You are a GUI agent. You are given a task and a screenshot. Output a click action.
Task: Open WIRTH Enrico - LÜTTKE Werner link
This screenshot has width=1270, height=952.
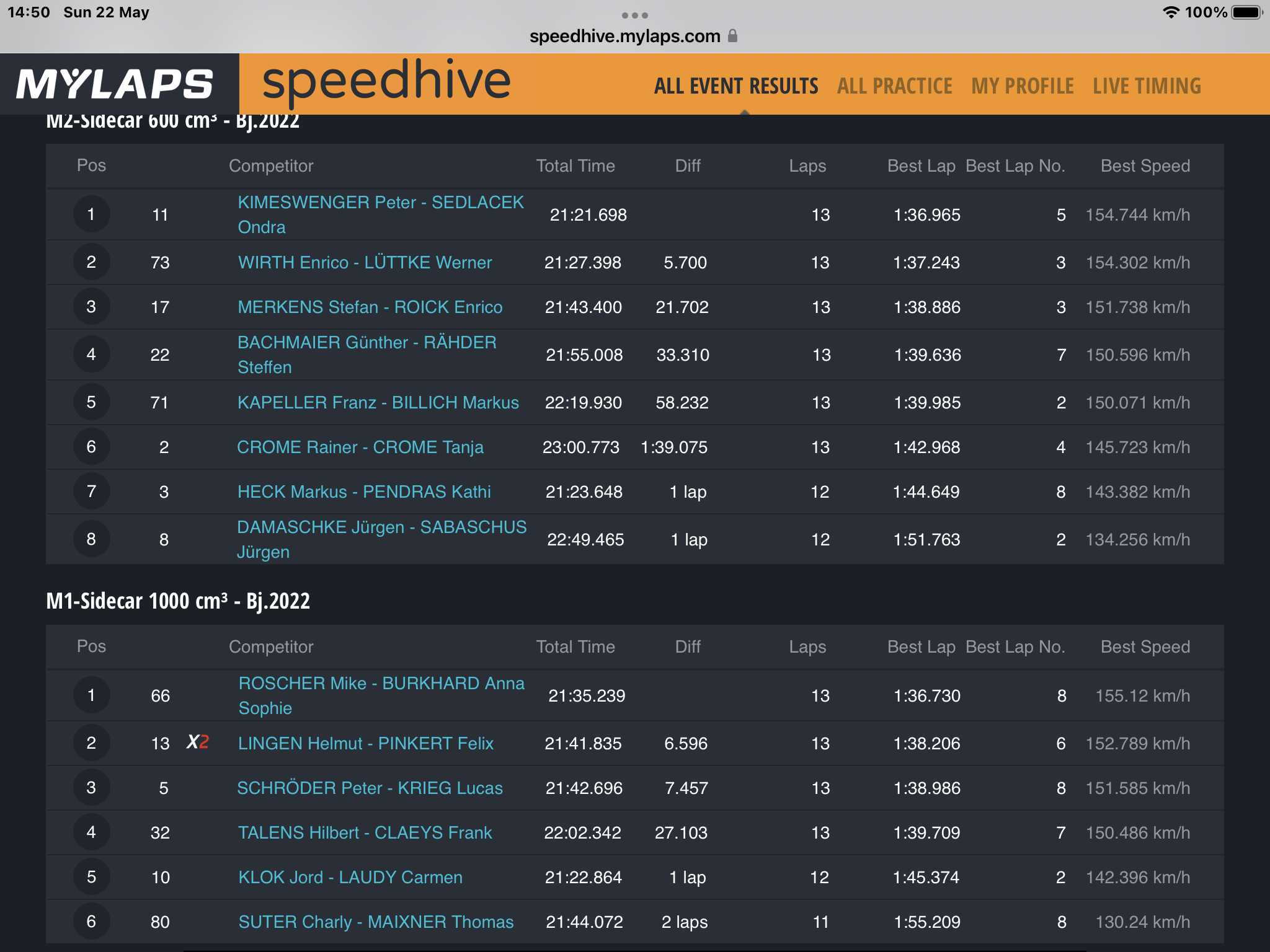[365, 262]
